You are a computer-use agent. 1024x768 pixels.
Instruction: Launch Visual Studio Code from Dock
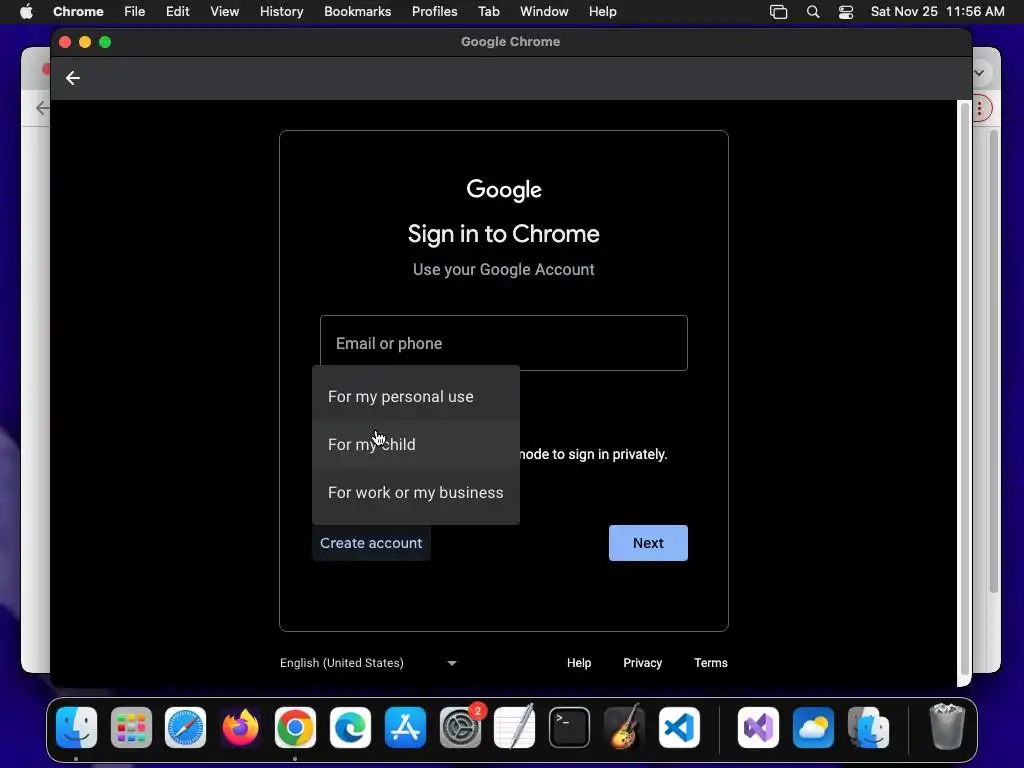pyautogui.click(x=679, y=728)
